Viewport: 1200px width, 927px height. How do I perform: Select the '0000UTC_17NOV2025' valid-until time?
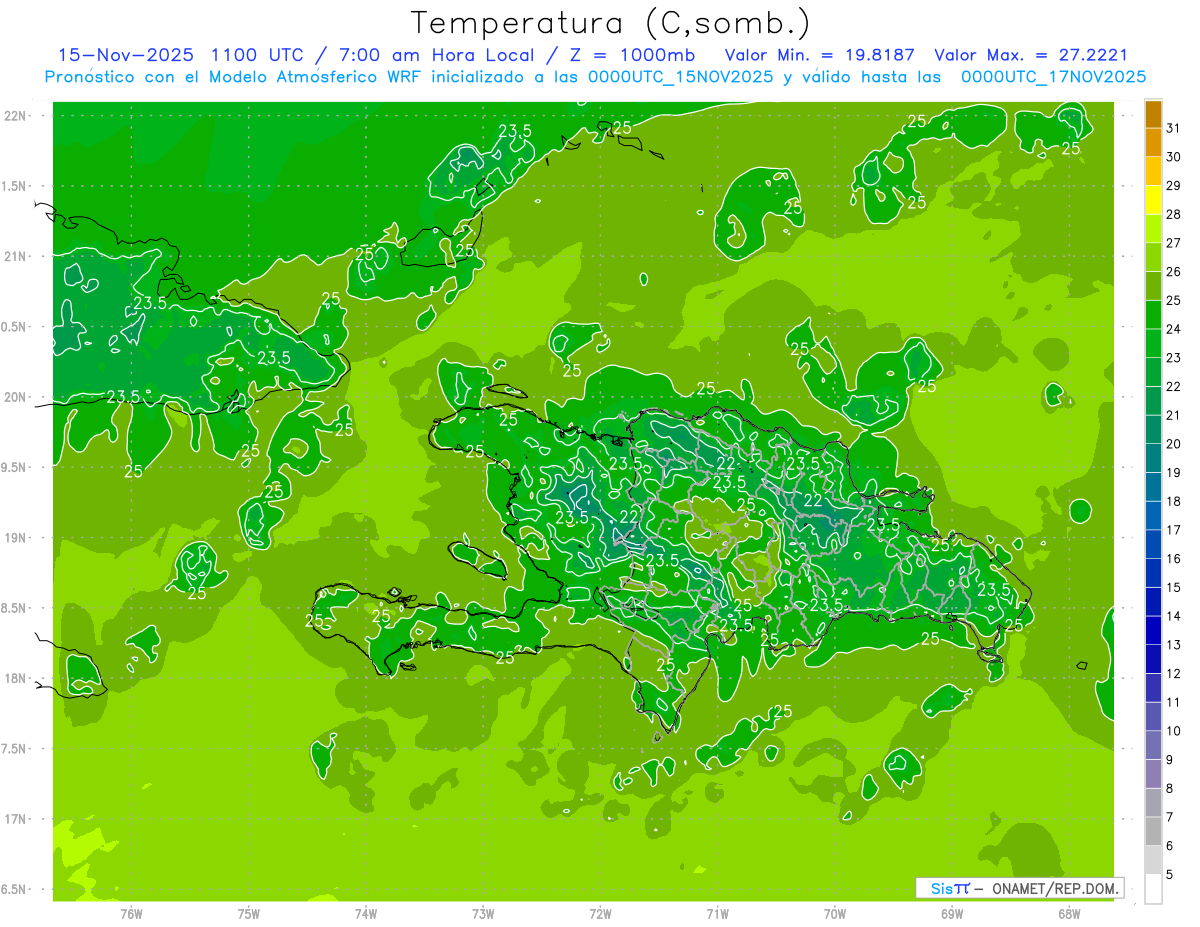(1053, 77)
